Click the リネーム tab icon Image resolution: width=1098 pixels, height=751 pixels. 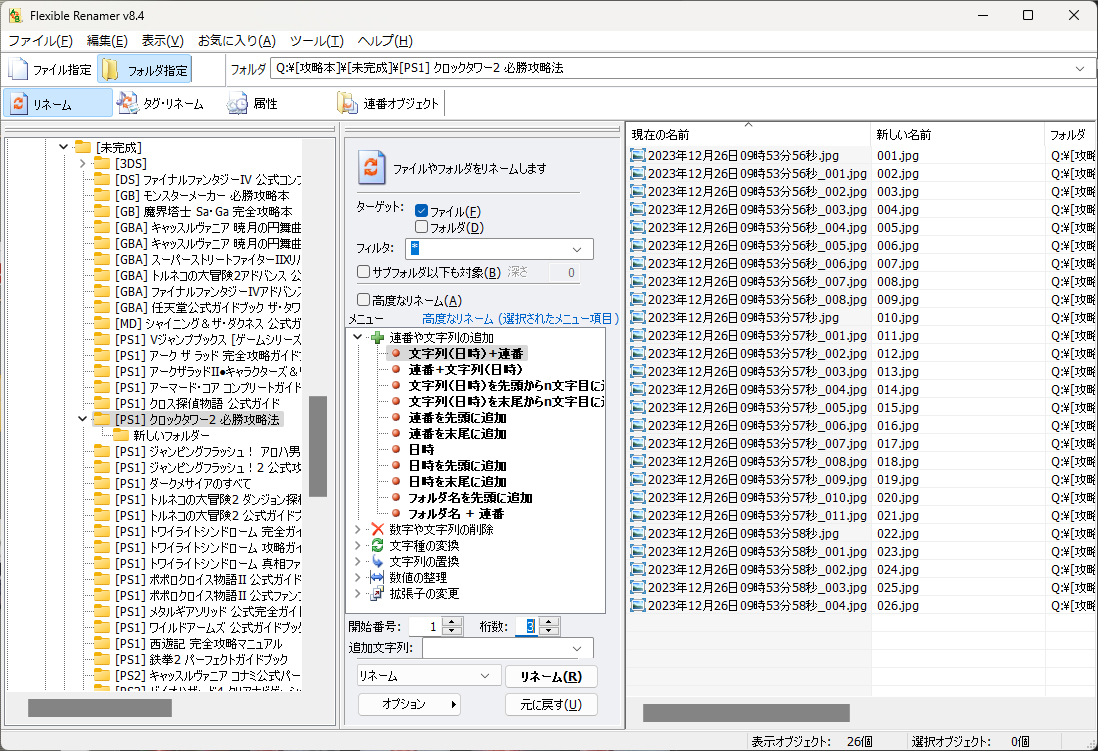(x=19, y=104)
